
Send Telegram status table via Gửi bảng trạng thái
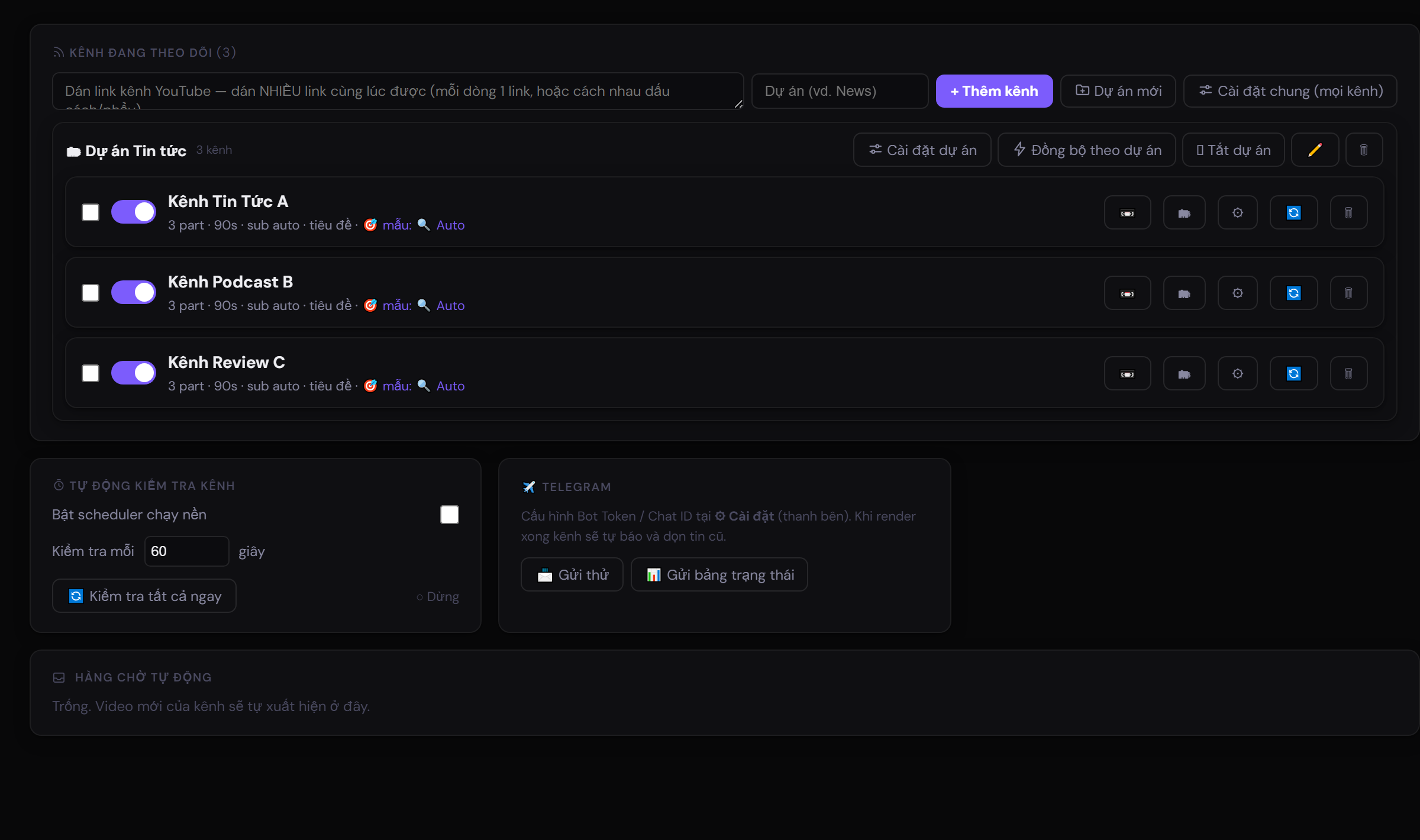tap(719, 574)
